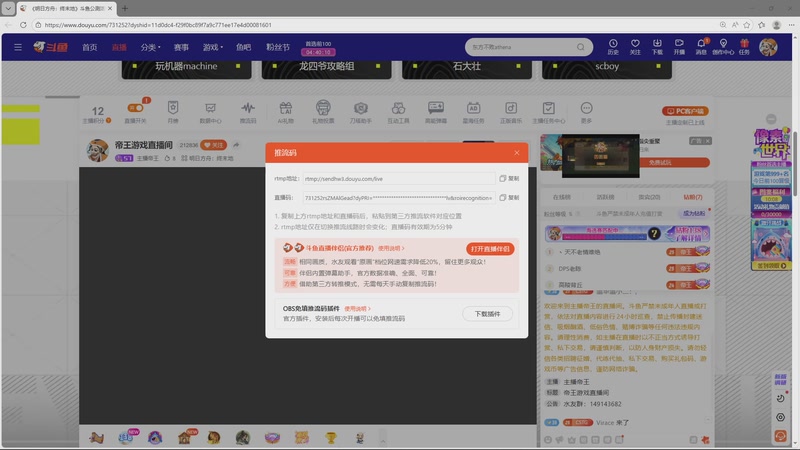
Task: Open 直播 in the navigation bar
Action: click(119, 47)
